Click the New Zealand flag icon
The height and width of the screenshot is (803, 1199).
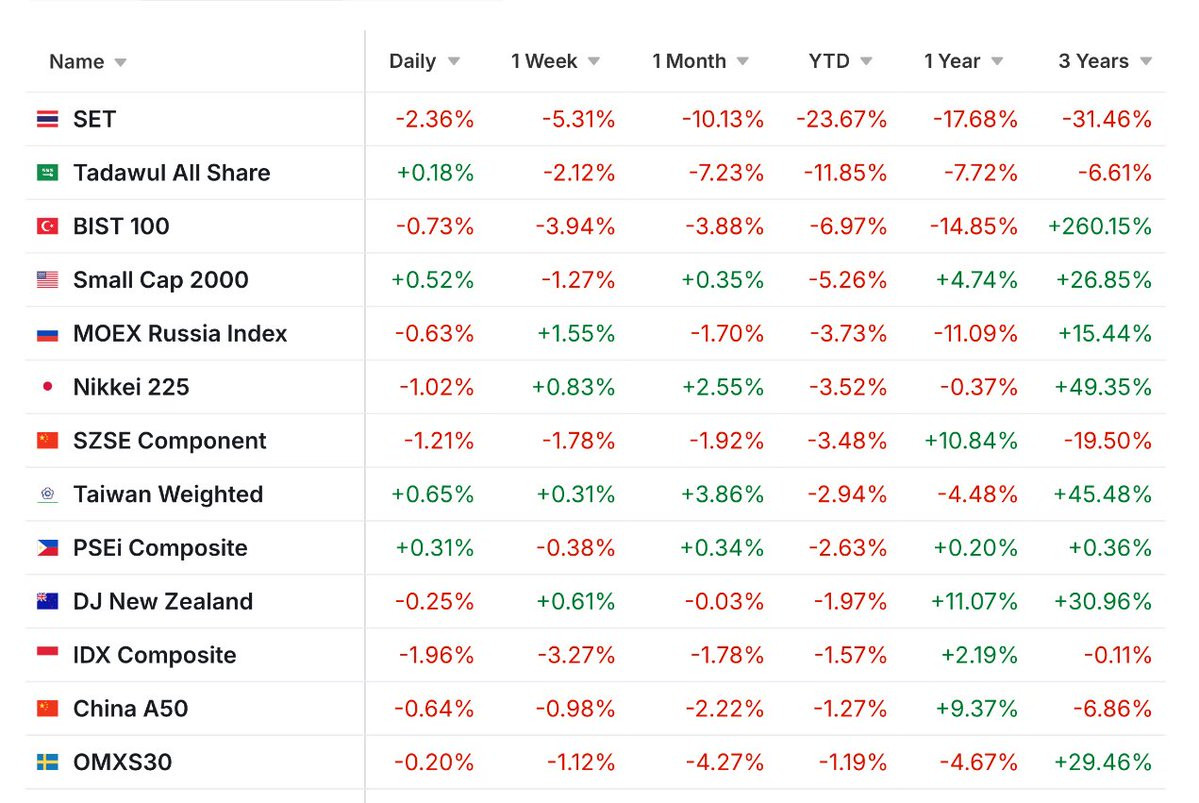pyautogui.click(x=47, y=601)
